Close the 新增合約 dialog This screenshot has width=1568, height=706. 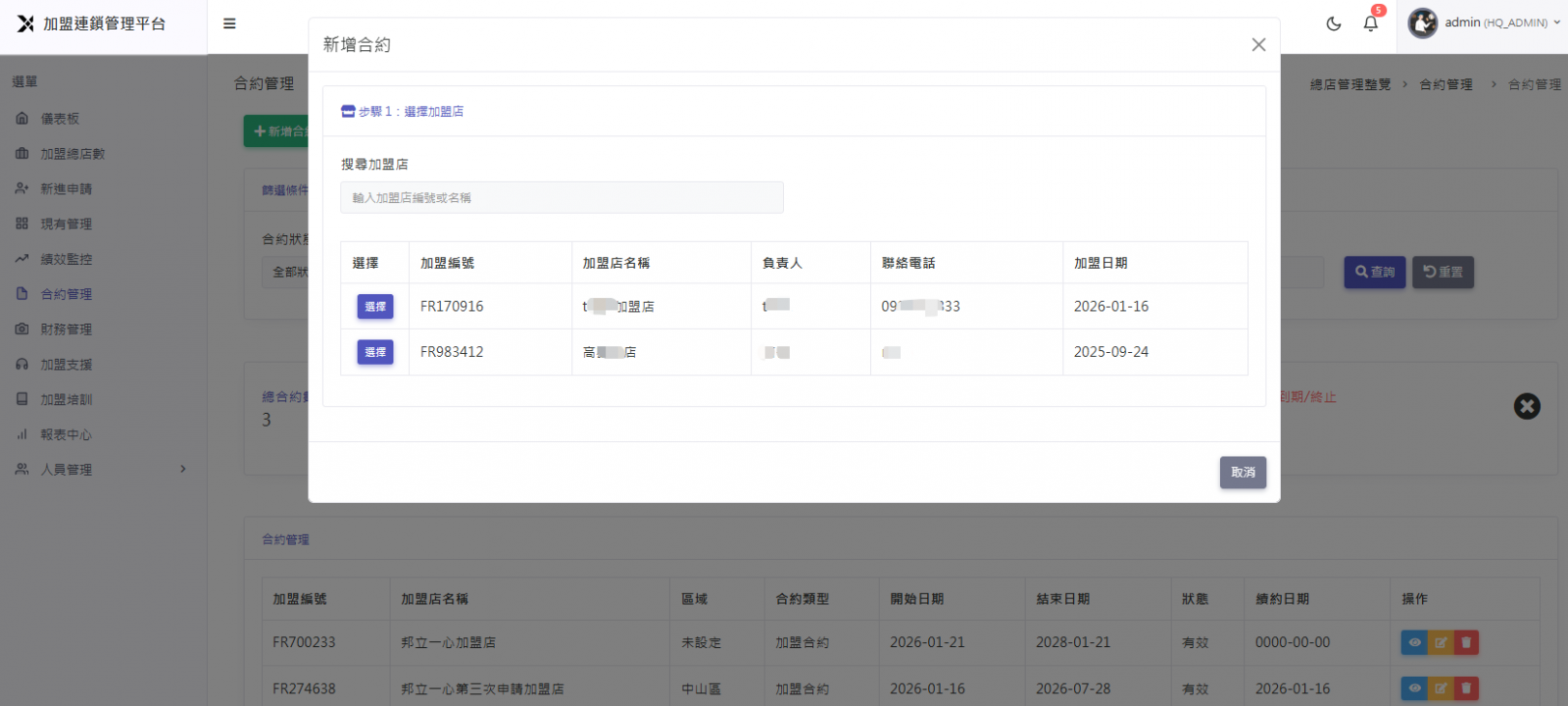(x=1259, y=44)
